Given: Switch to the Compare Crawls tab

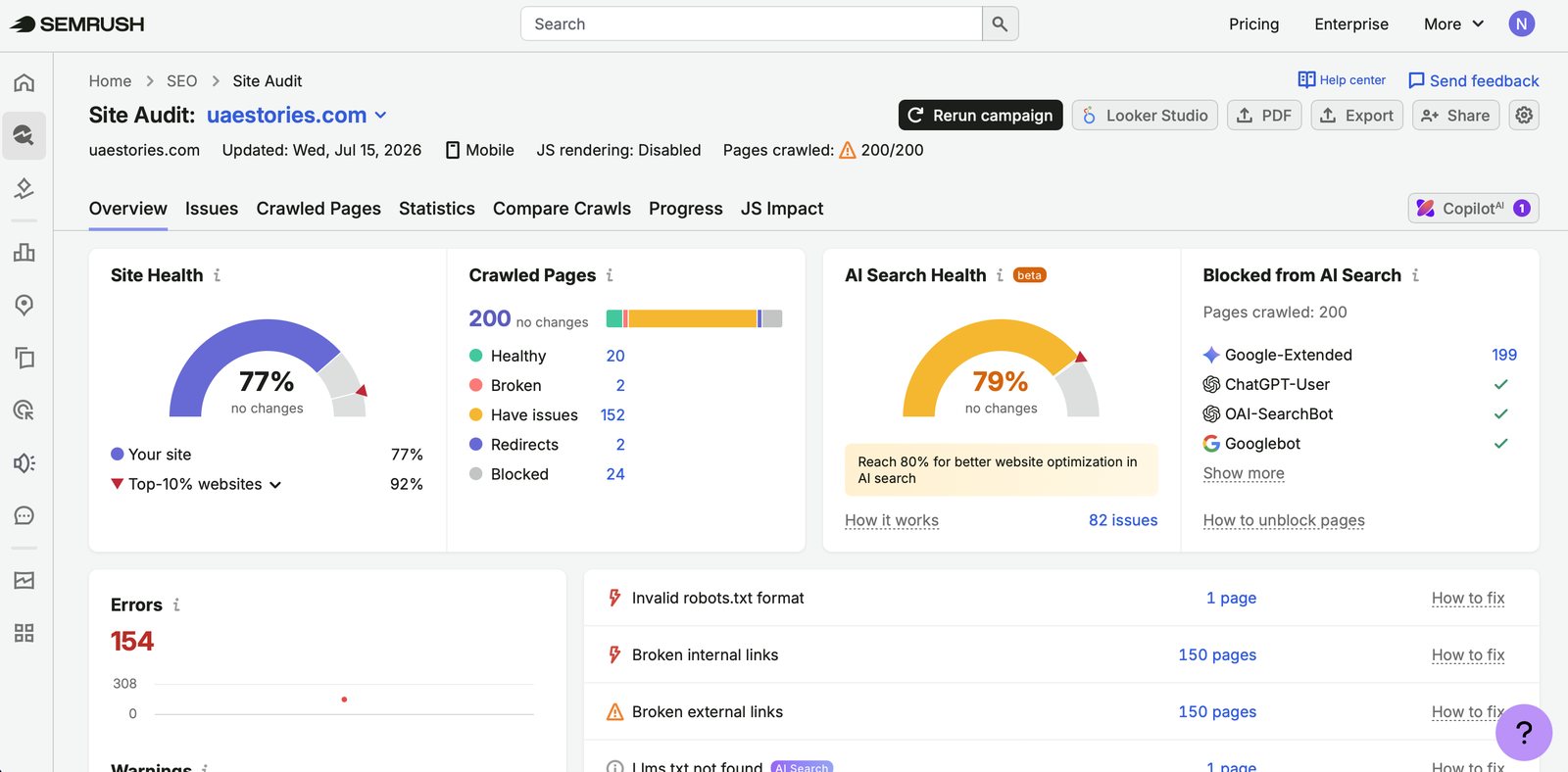Looking at the screenshot, I should click(x=562, y=209).
